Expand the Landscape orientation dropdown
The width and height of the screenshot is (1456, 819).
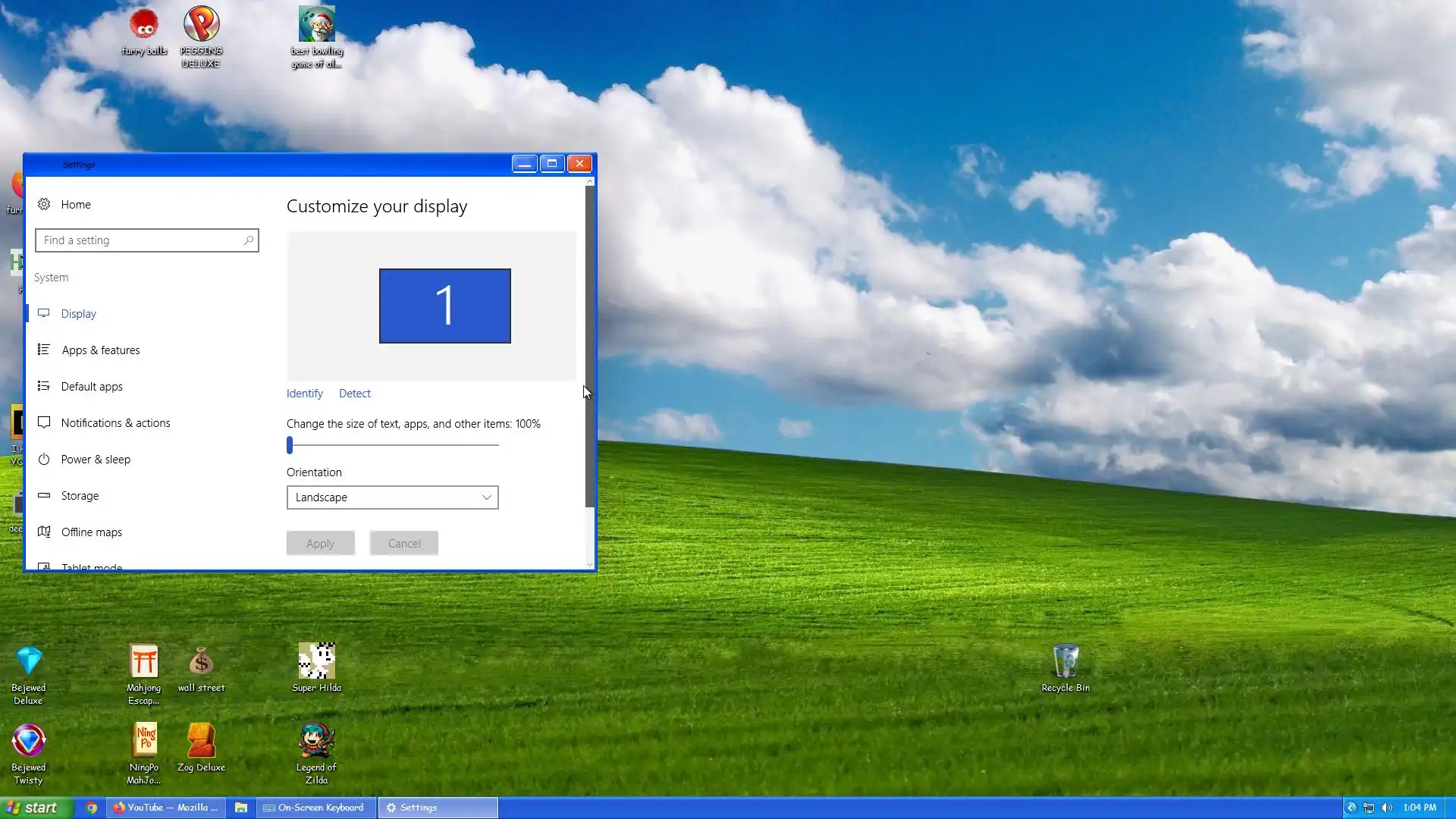392,497
